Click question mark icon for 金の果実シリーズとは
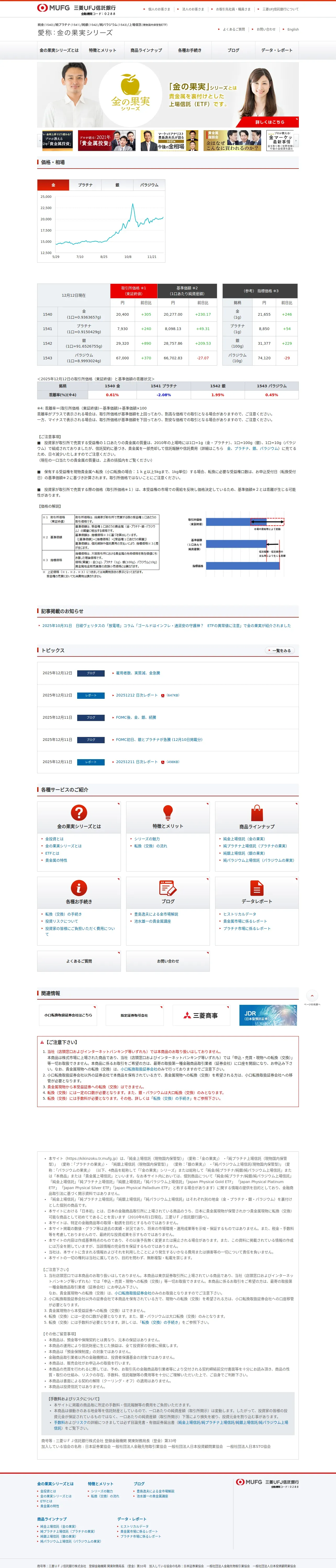This screenshot has height=1568, width=336. (x=79, y=812)
